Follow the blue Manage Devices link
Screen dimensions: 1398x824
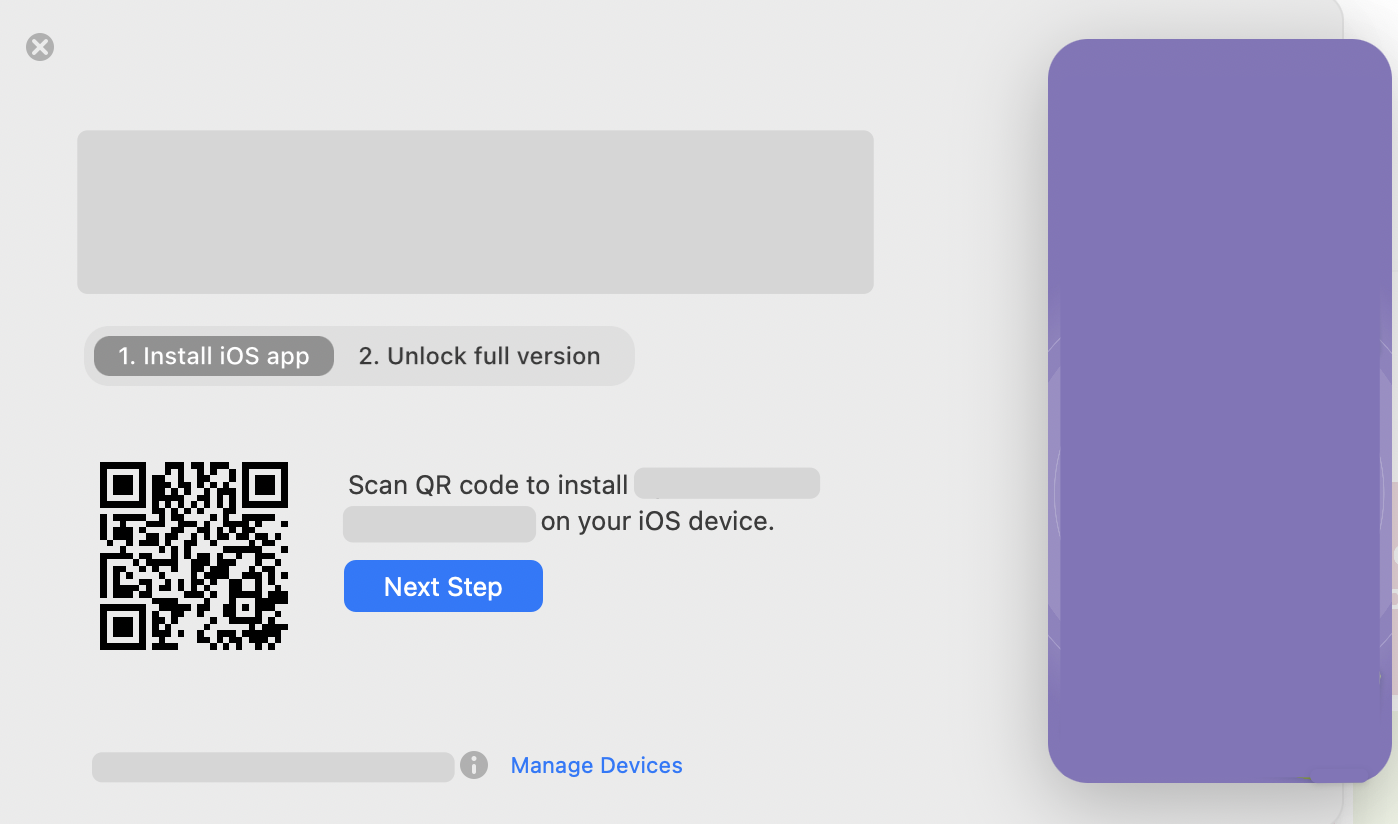pyautogui.click(x=596, y=765)
